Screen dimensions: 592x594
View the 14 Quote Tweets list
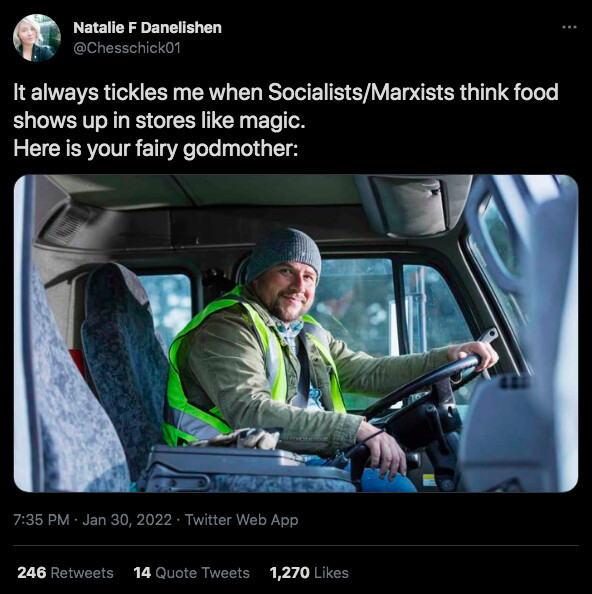coord(191,573)
